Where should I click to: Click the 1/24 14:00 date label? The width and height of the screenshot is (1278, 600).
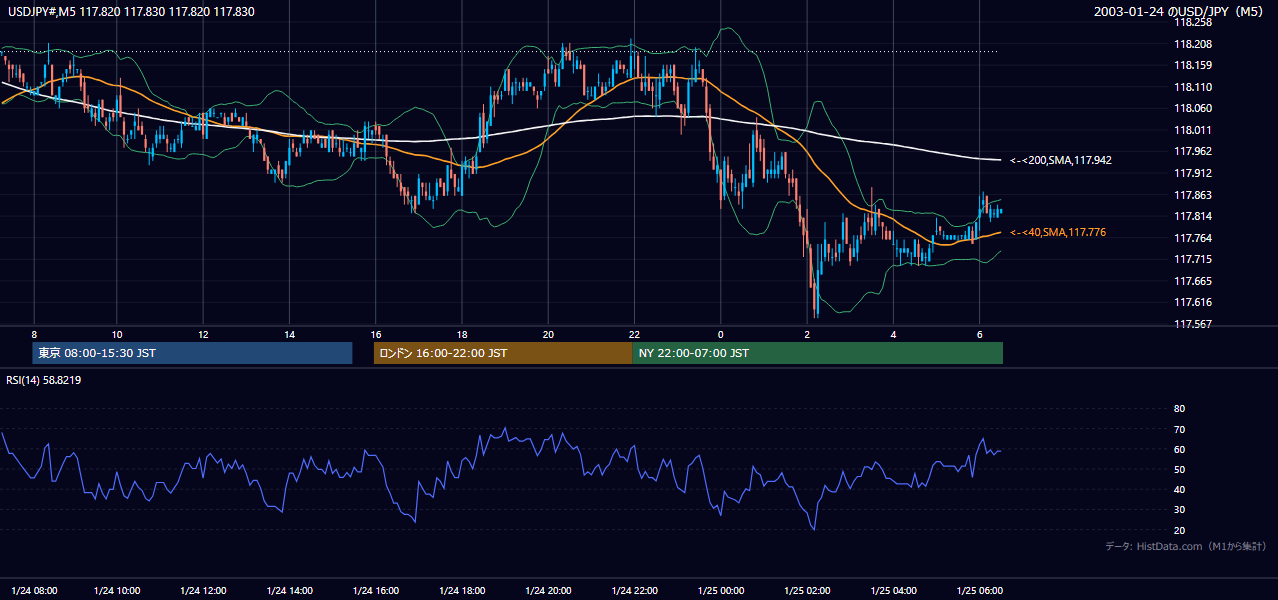pos(289,590)
